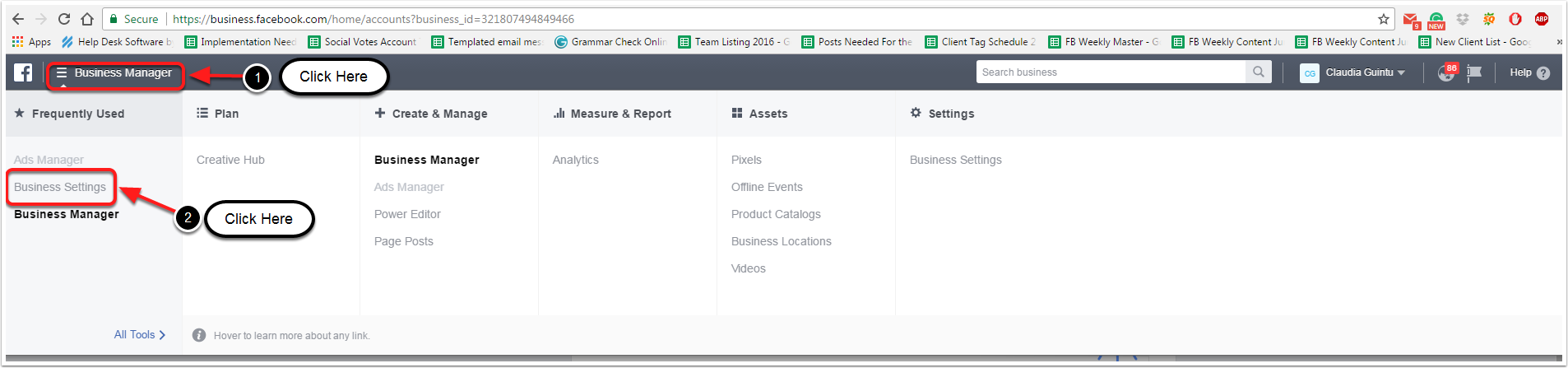Open notifications globe icon with badge
1568x368 pixels.
tap(1447, 72)
